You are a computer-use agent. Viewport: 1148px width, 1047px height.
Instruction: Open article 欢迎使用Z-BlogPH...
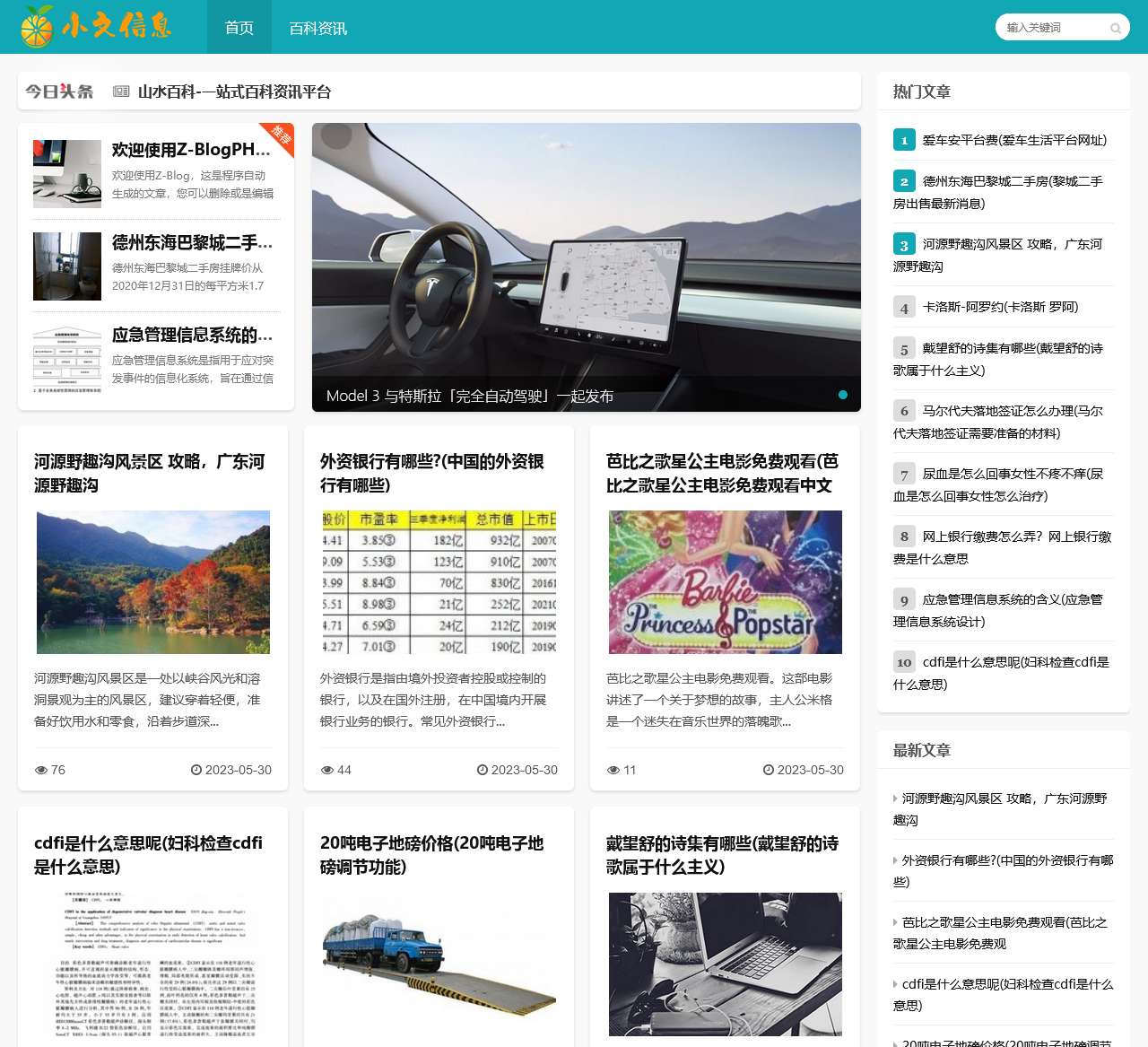(192, 150)
